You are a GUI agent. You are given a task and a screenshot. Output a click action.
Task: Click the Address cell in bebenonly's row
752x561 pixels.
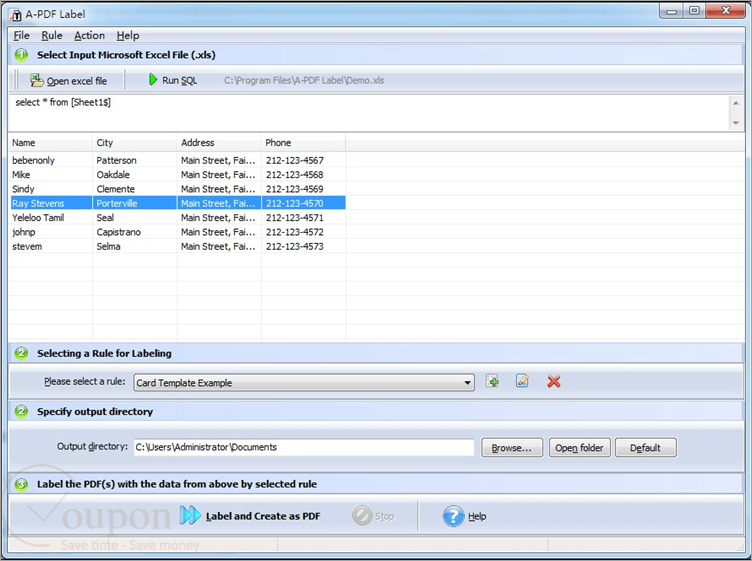[218, 160]
